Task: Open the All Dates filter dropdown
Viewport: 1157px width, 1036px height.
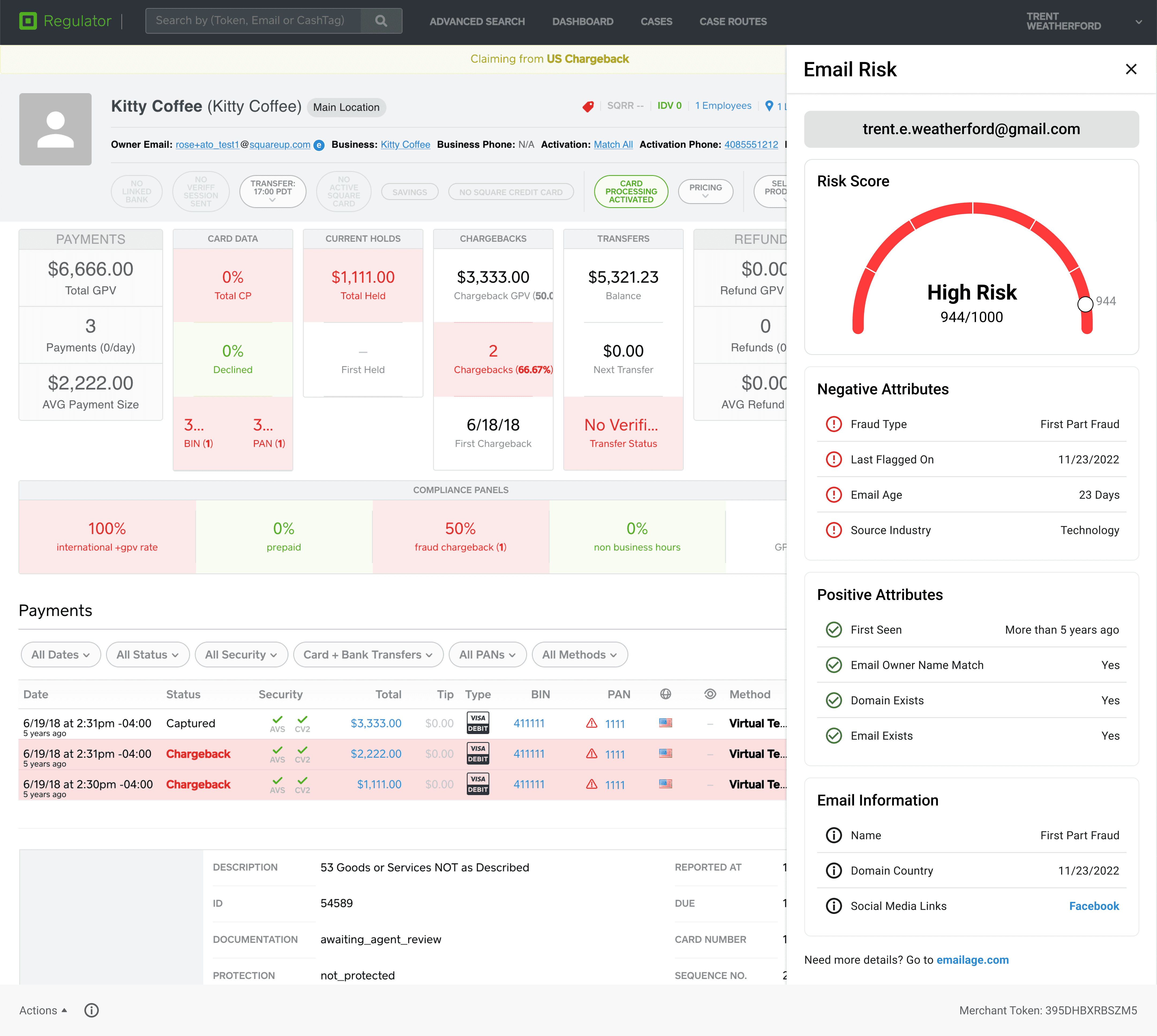Action: tap(60, 655)
